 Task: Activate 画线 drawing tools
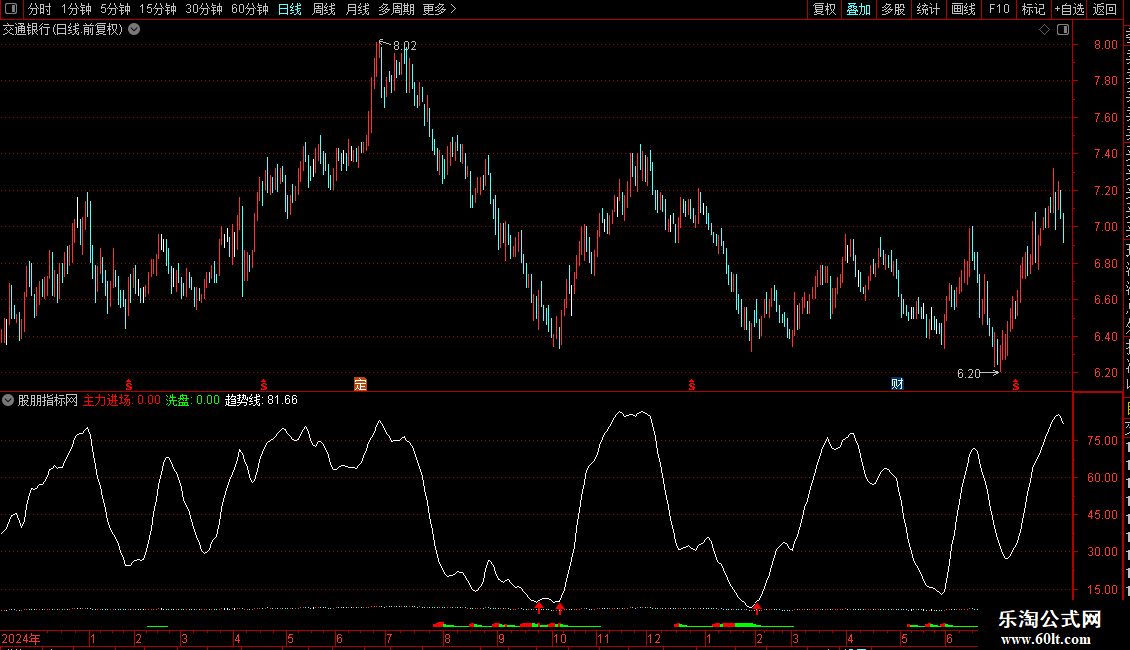click(963, 9)
